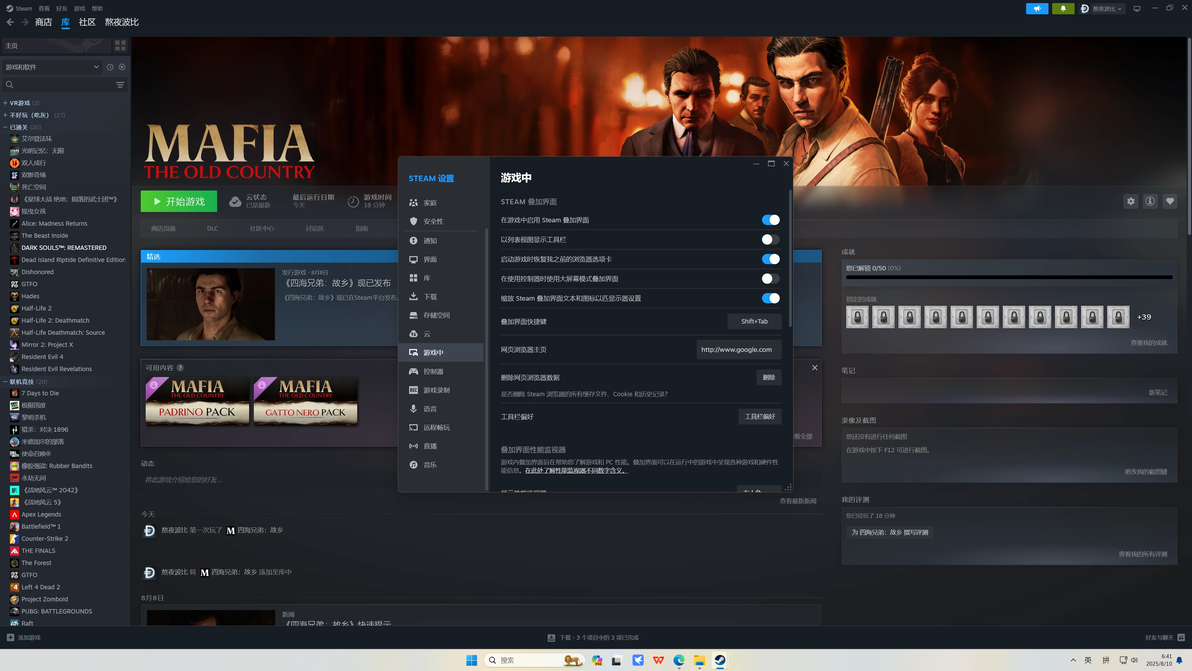The image size is (1192, 671).
Task: Select the Library grid settings category
Action: [x=441, y=278]
